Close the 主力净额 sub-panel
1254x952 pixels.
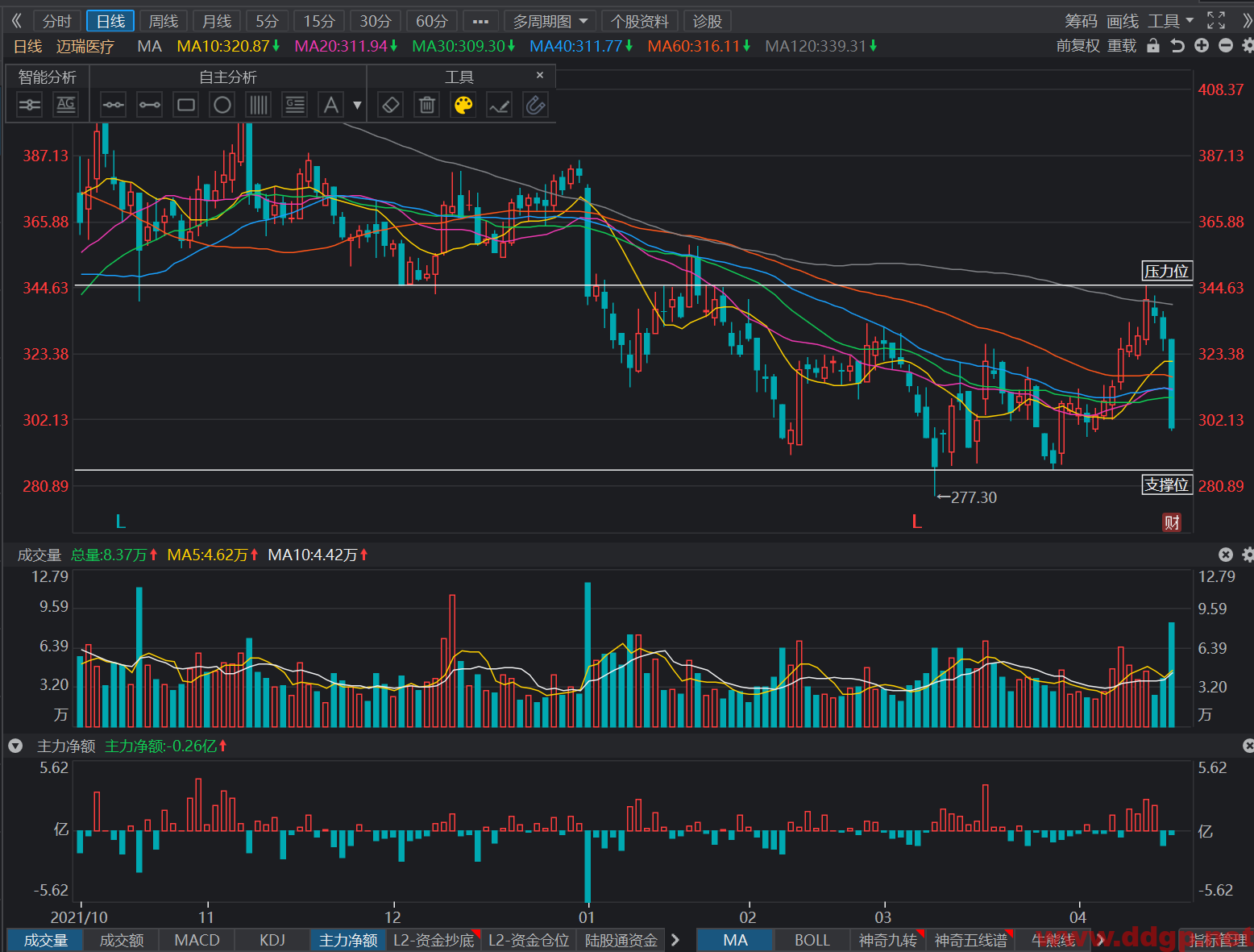[x=1248, y=746]
